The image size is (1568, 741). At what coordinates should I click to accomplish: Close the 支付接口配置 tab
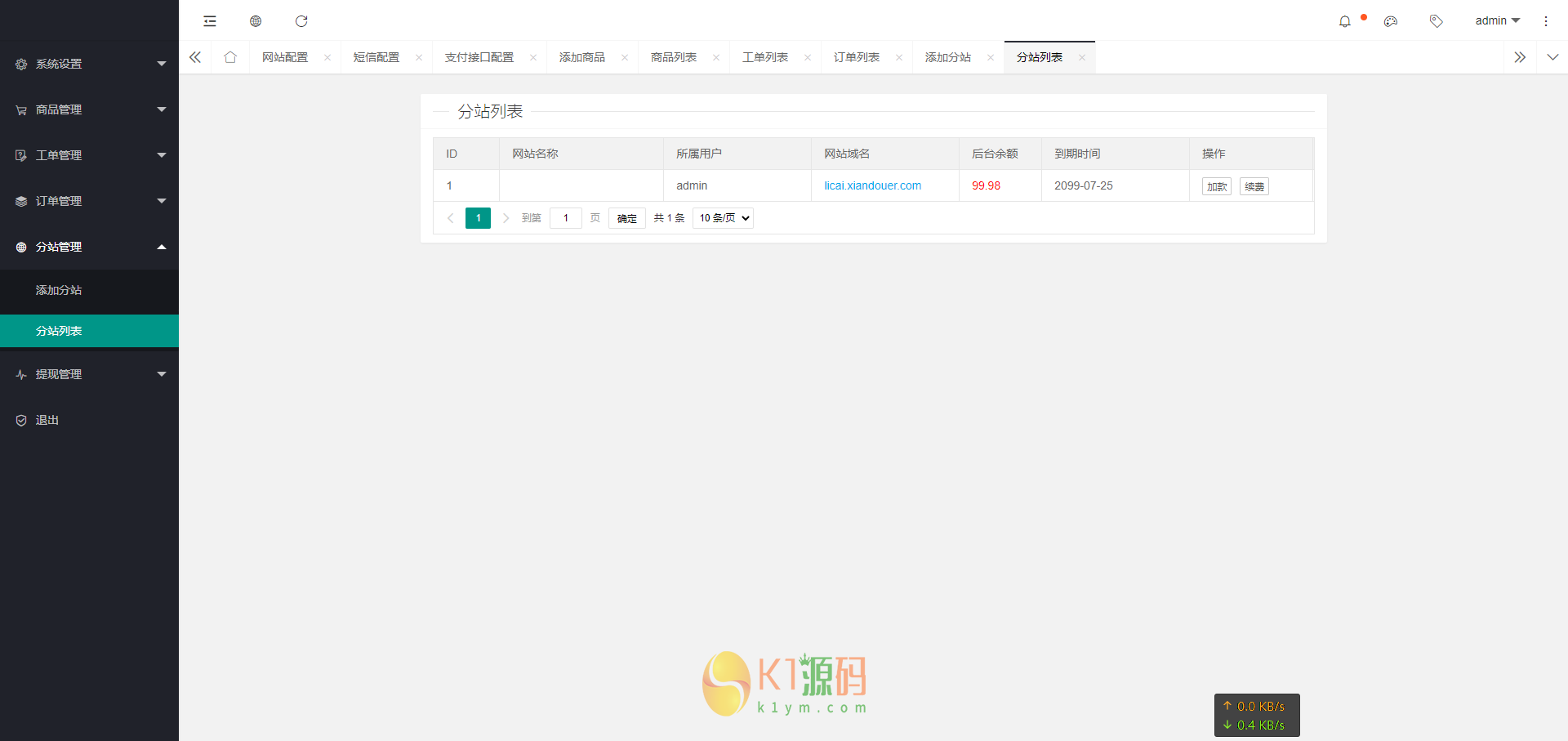click(533, 57)
